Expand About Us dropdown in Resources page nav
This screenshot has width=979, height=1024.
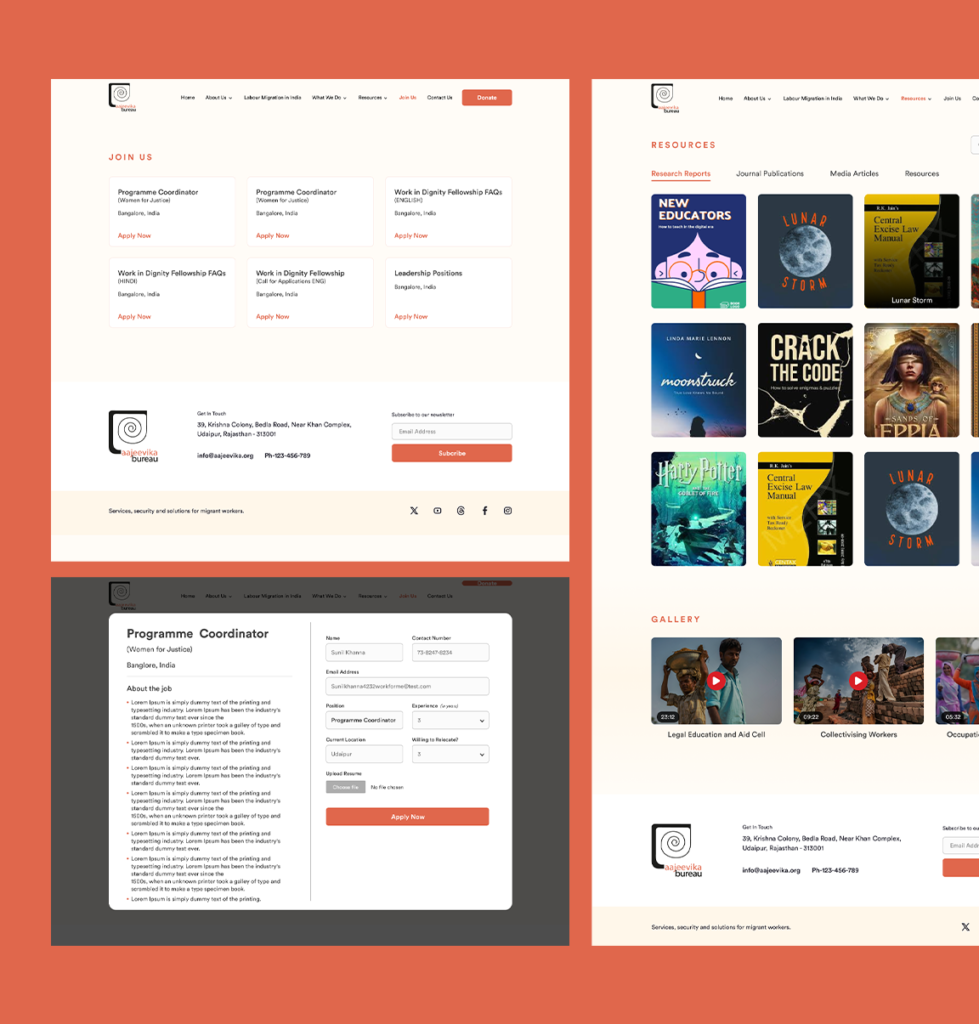coord(757,98)
